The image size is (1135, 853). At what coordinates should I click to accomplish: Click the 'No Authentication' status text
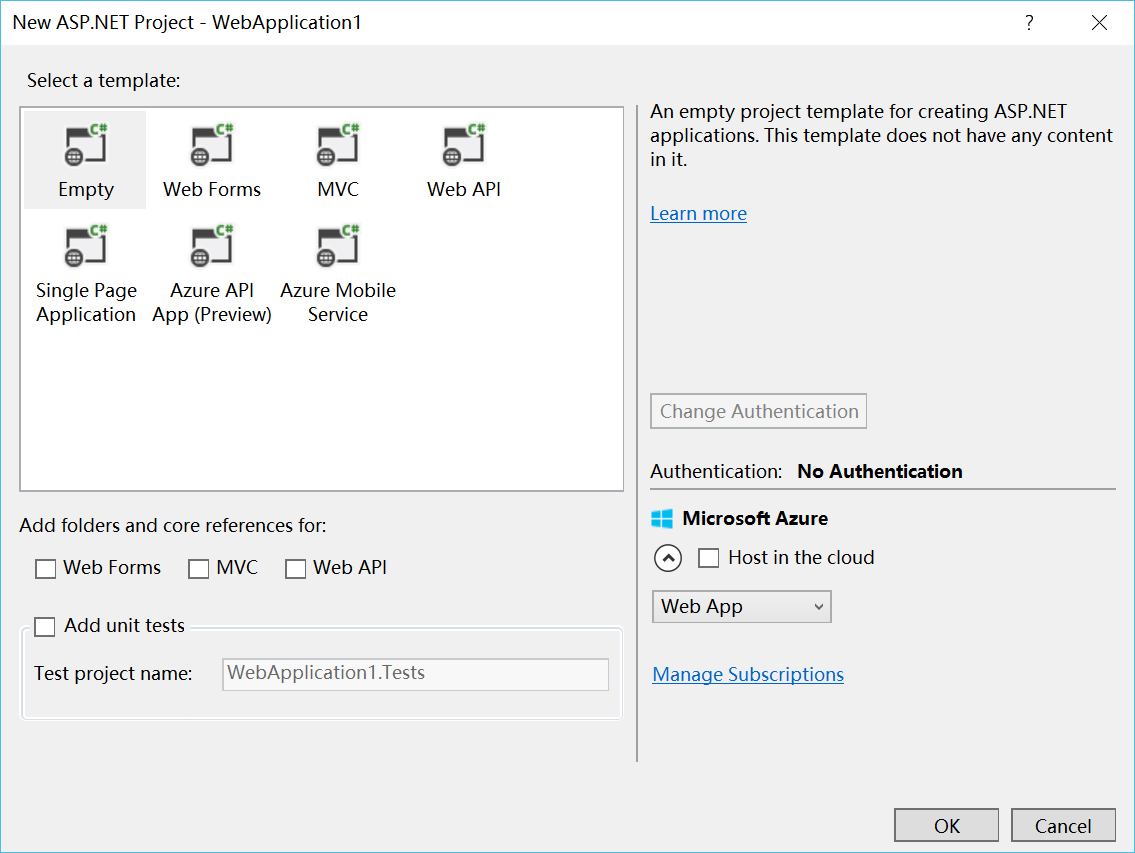click(879, 471)
